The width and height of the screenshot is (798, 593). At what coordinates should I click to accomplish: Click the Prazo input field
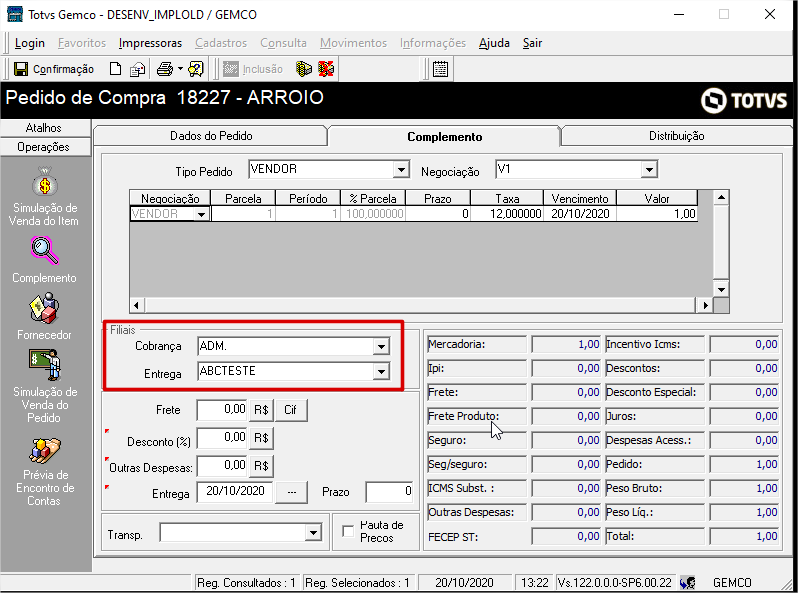click(x=389, y=492)
